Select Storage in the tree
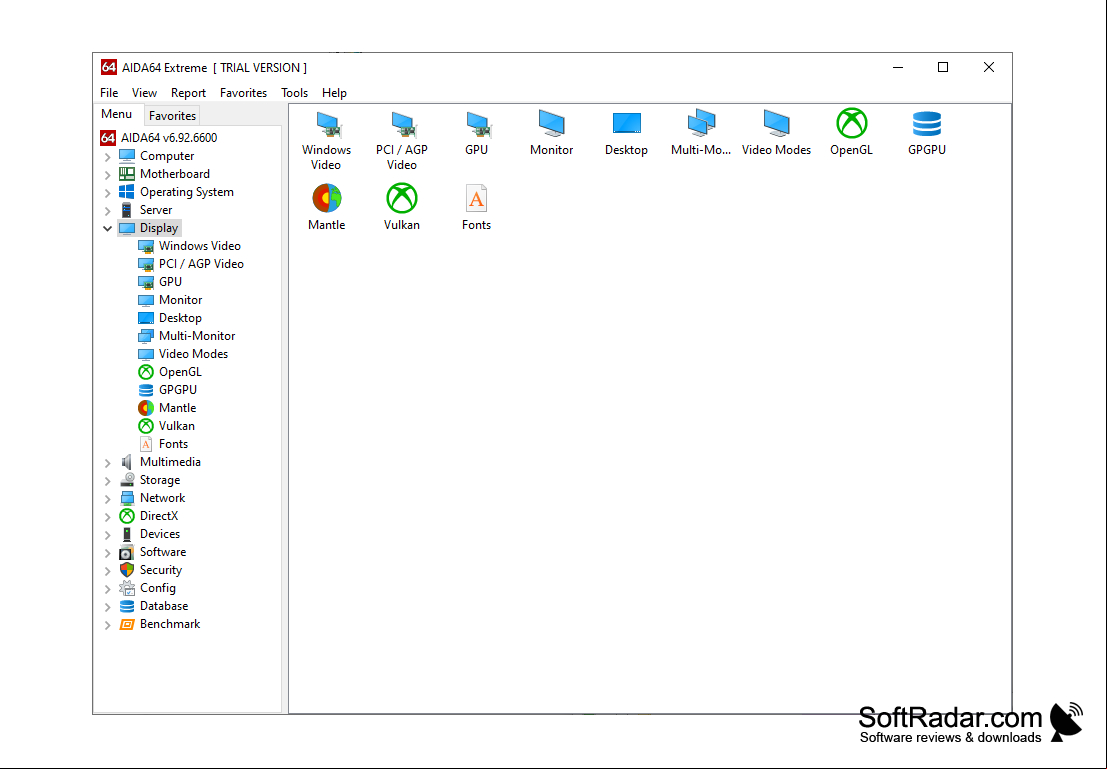Image resolution: width=1107 pixels, height=769 pixels. click(150, 480)
